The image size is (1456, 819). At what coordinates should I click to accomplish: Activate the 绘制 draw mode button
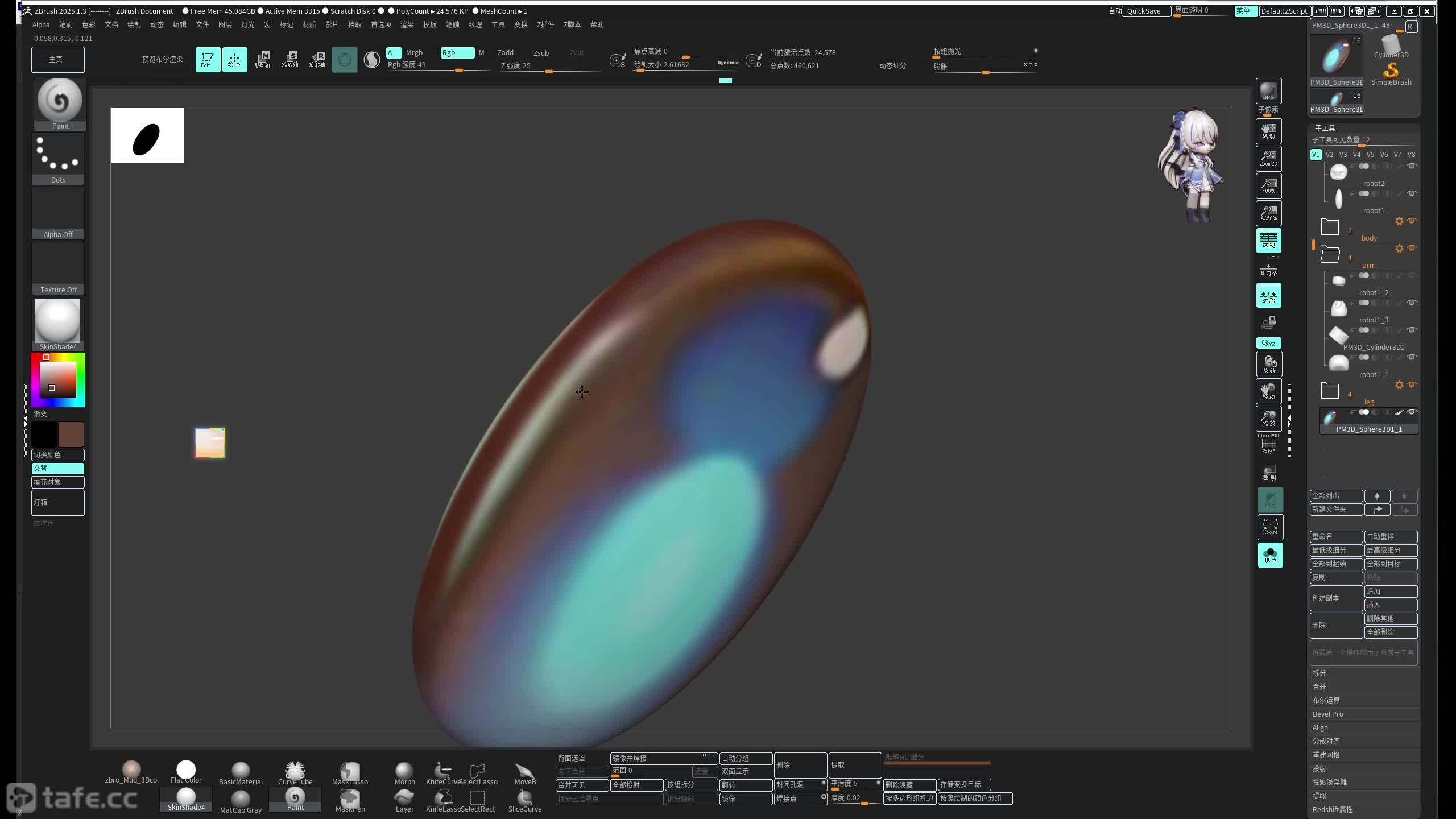(234, 59)
